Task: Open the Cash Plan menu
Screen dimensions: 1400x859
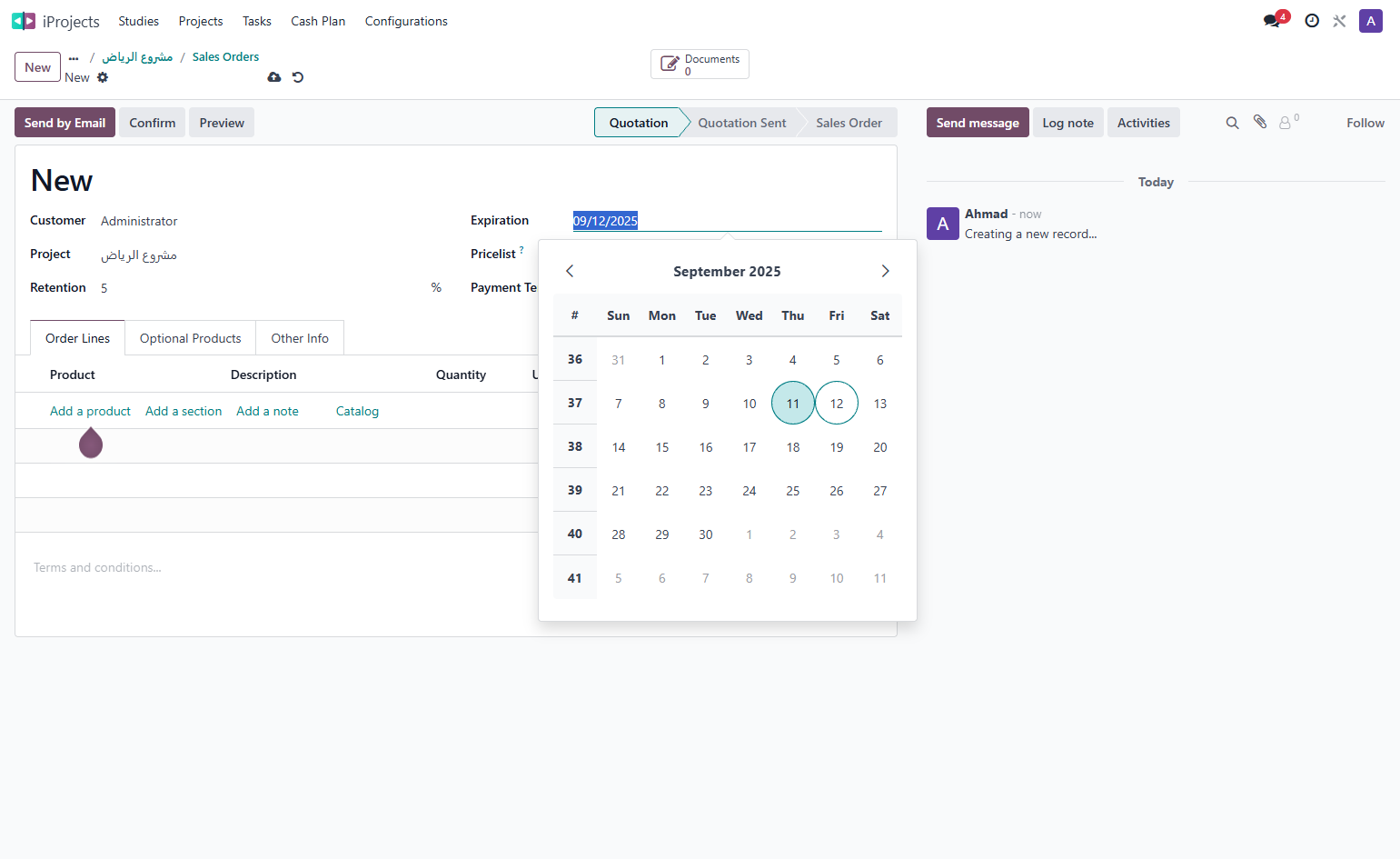Action: (x=318, y=21)
